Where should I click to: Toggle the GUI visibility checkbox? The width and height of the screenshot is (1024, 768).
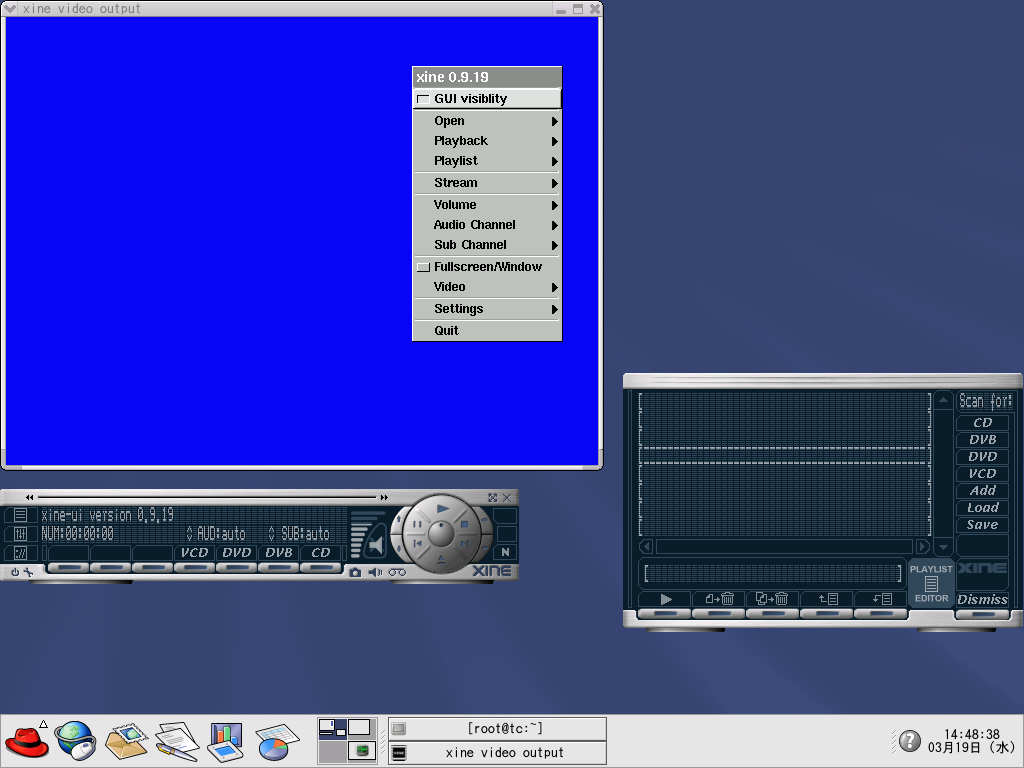click(423, 99)
